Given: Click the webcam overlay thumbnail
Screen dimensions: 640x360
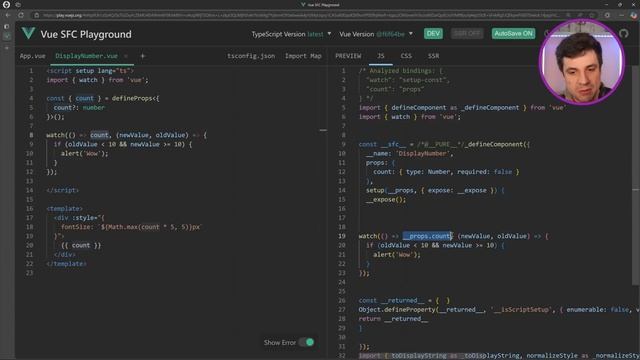Looking at the screenshot, I should [x=582, y=62].
